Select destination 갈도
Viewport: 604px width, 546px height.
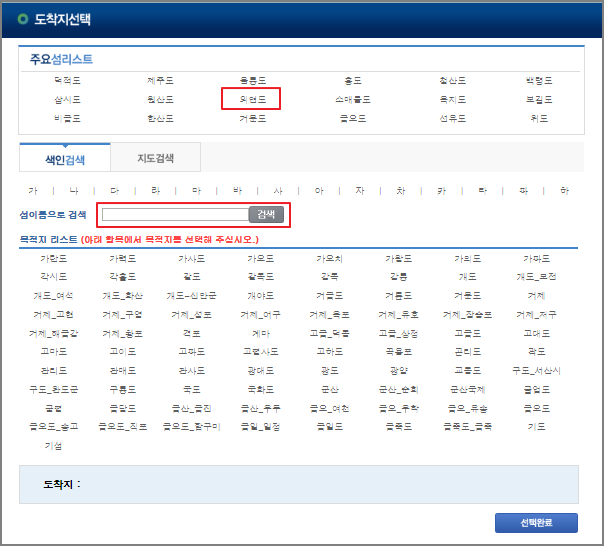coord(191,277)
